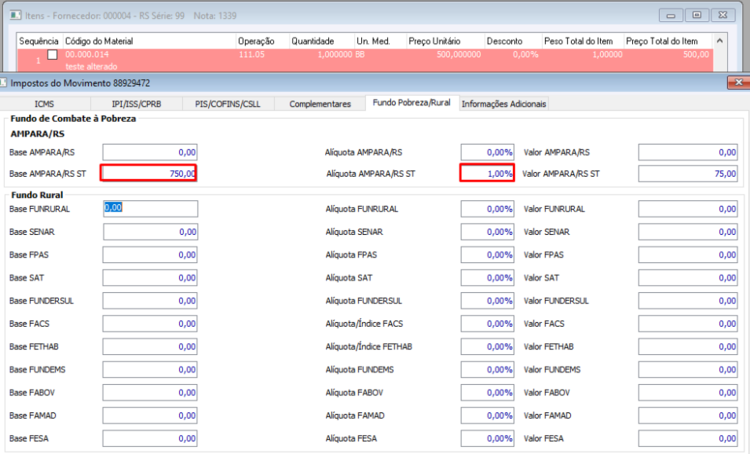Click the Operação column header
750x454 pixels.
(x=263, y=41)
